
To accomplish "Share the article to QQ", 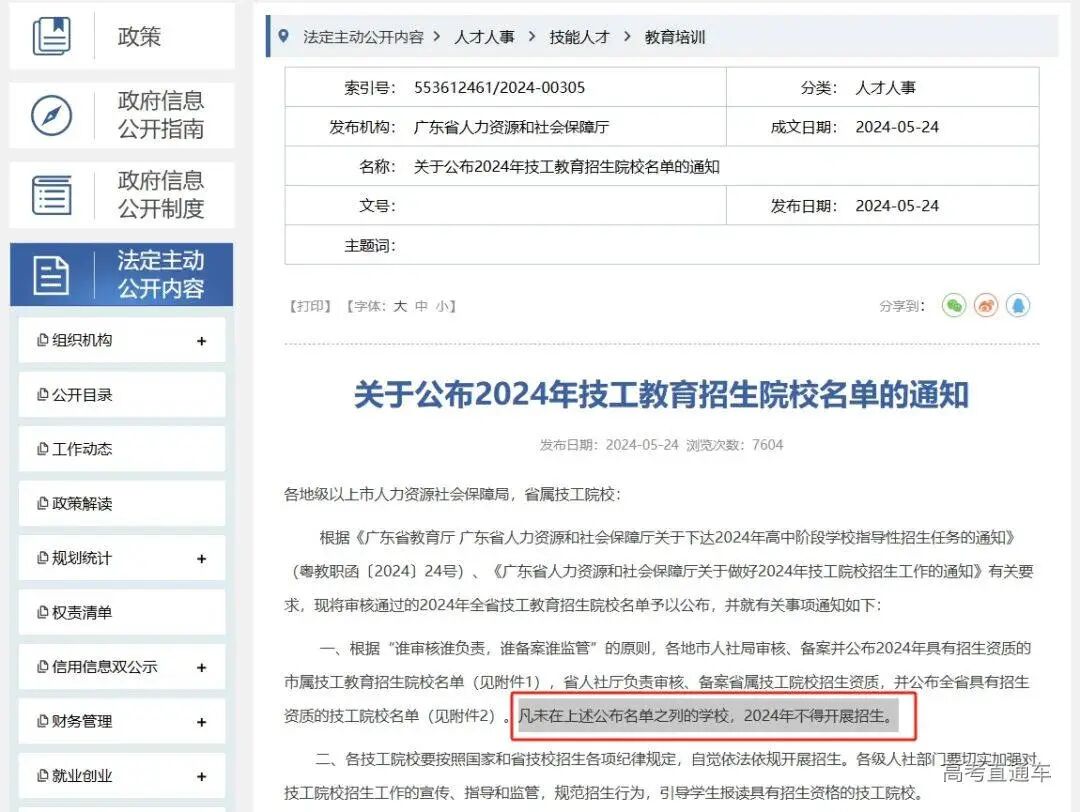I will click(x=1018, y=305).
